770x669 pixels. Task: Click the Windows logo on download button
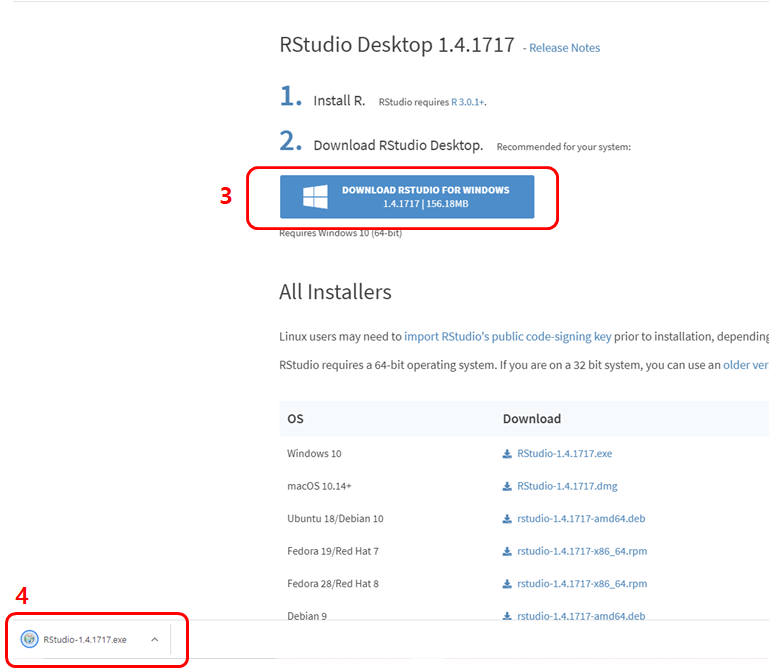click(x=315, y=196)
